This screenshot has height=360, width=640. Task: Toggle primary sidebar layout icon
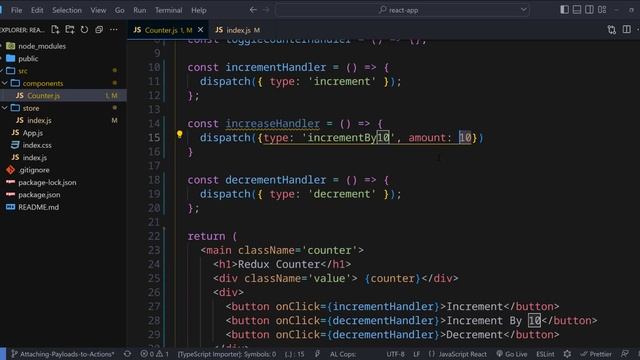[564, 9]
